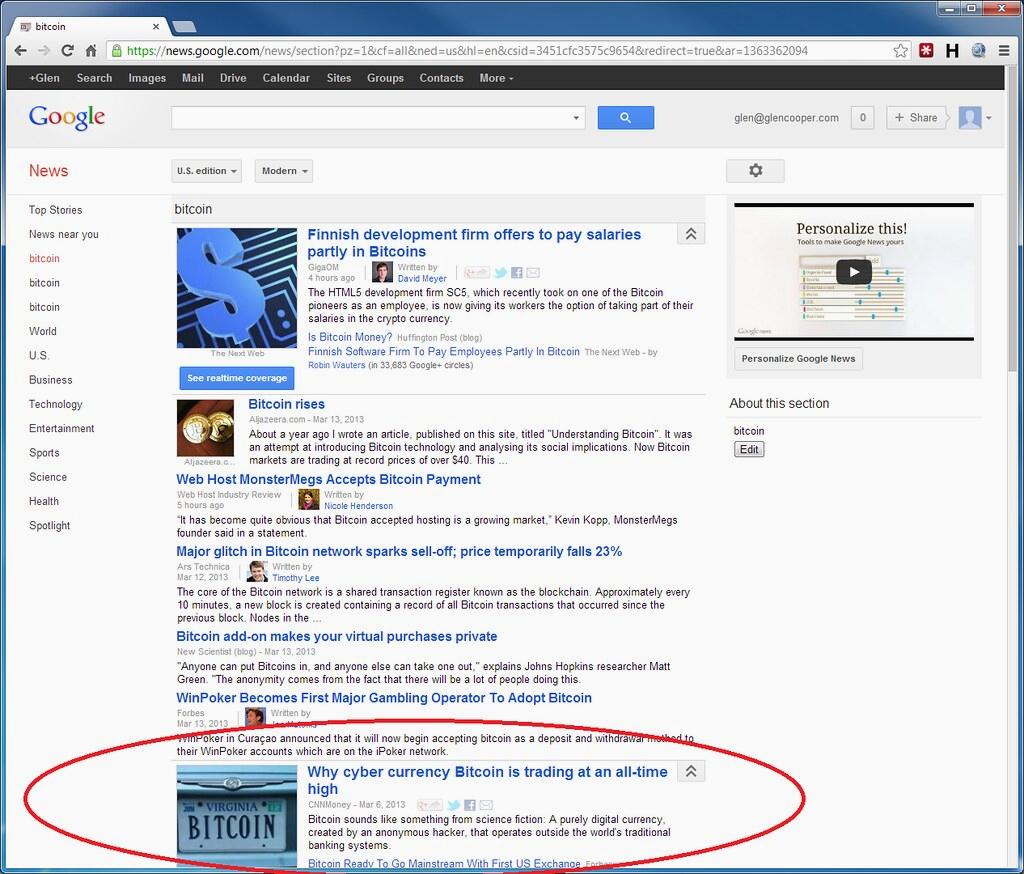The width and height of the screenshot is (1024, 874).
Task: Open Drive in the top bar
Action: [x=233, y=78]
